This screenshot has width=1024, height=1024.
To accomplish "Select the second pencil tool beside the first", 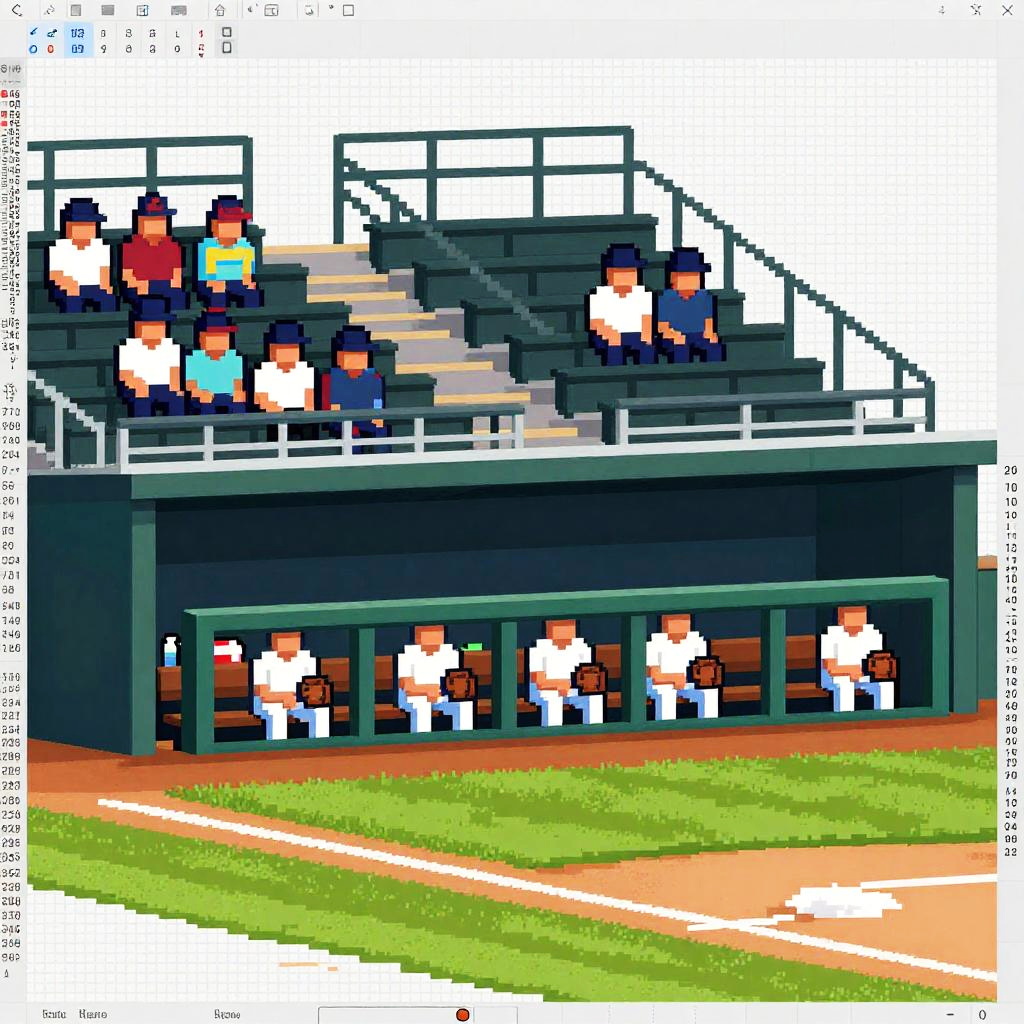I will (x=52, y=32).
